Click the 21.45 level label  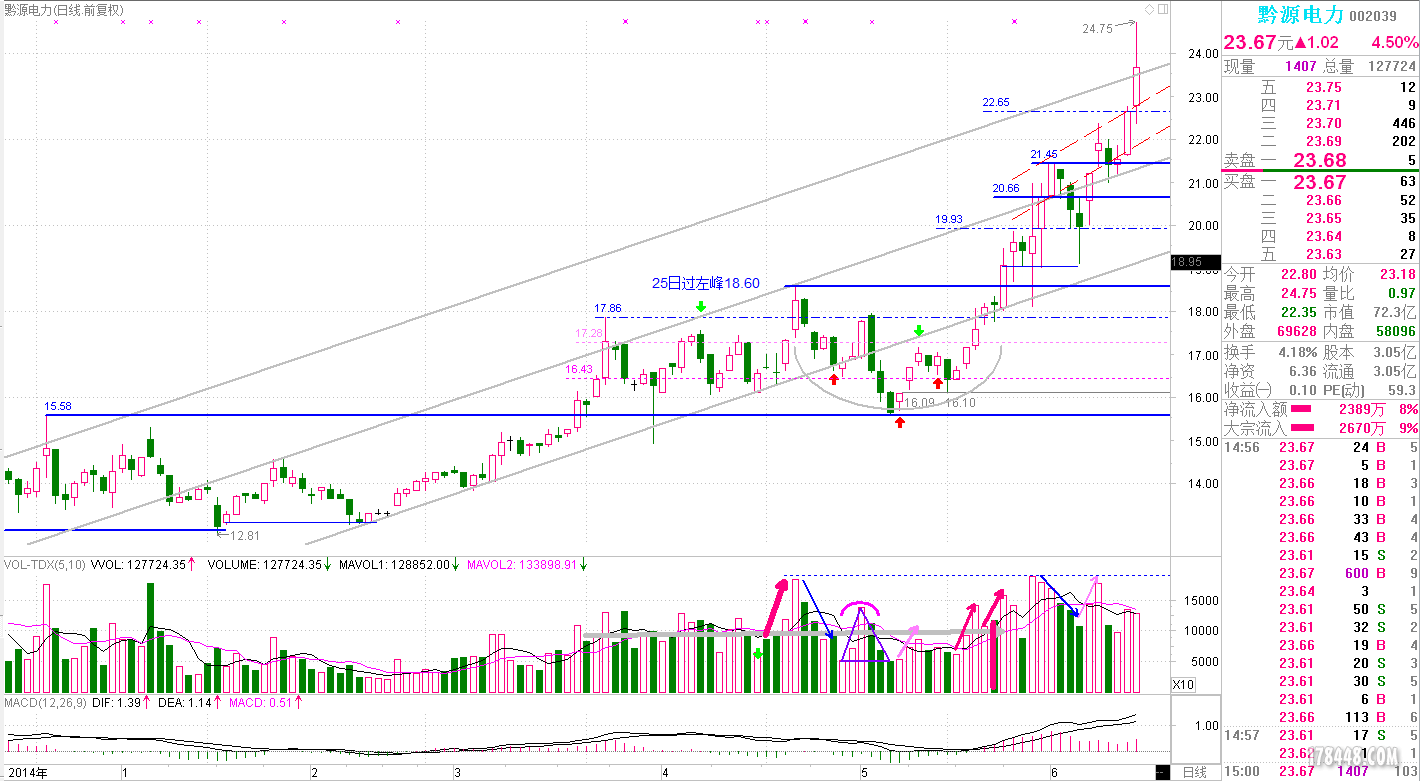tap(1045, 154)
